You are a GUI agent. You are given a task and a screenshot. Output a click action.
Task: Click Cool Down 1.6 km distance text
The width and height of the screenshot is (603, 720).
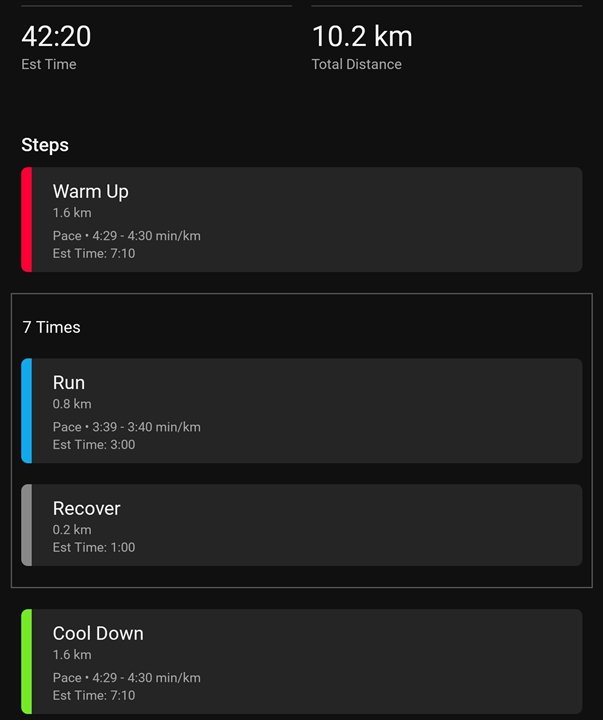click(x=72, y=655)
